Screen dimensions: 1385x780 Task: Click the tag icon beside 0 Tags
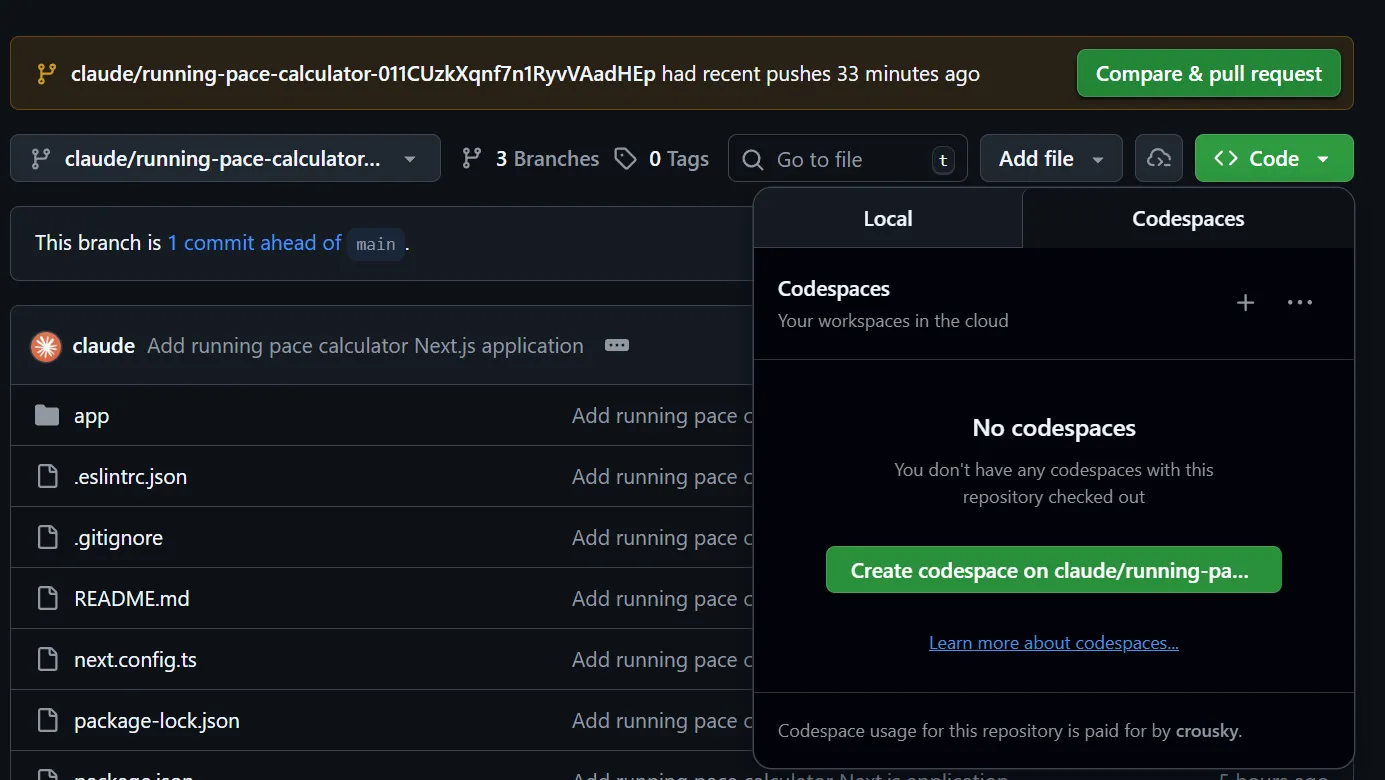pos(626,159)
